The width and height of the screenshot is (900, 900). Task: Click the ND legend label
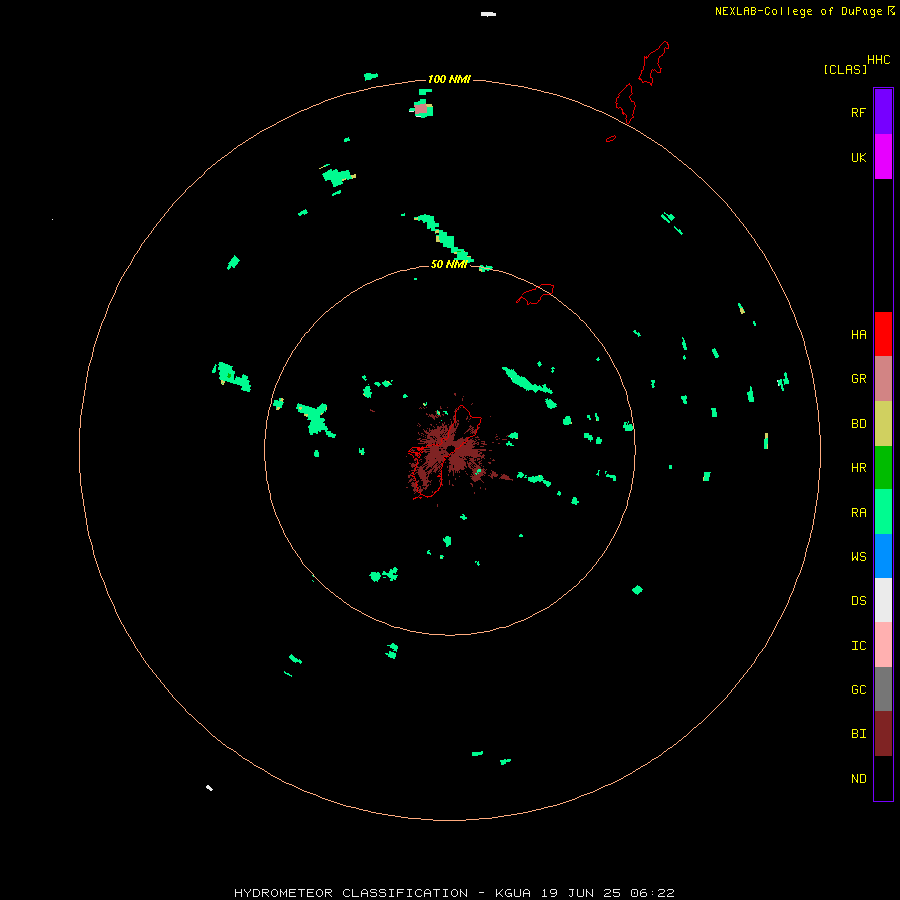[x=858, y=779]
